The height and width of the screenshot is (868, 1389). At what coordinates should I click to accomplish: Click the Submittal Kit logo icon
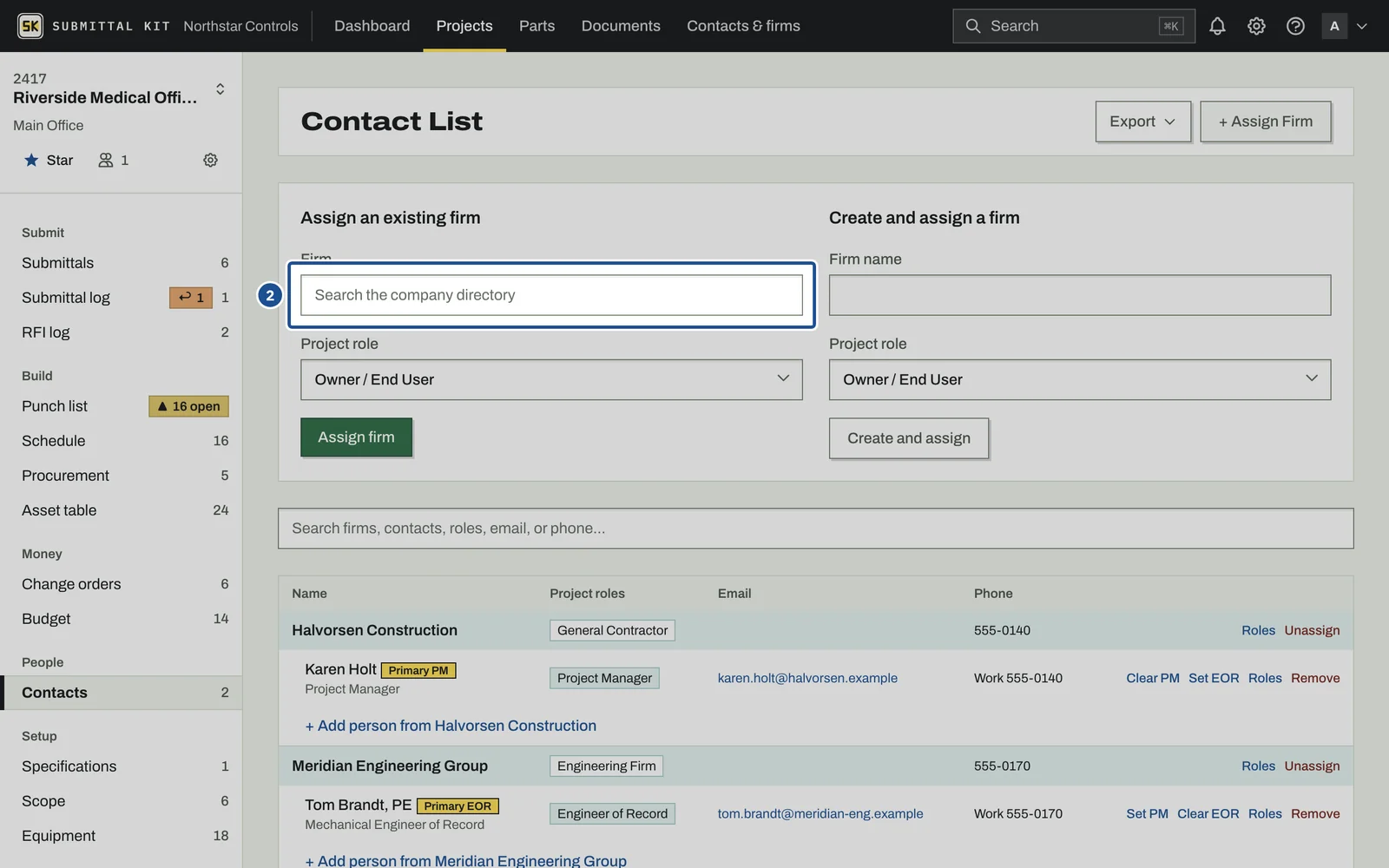click(30, 26)
